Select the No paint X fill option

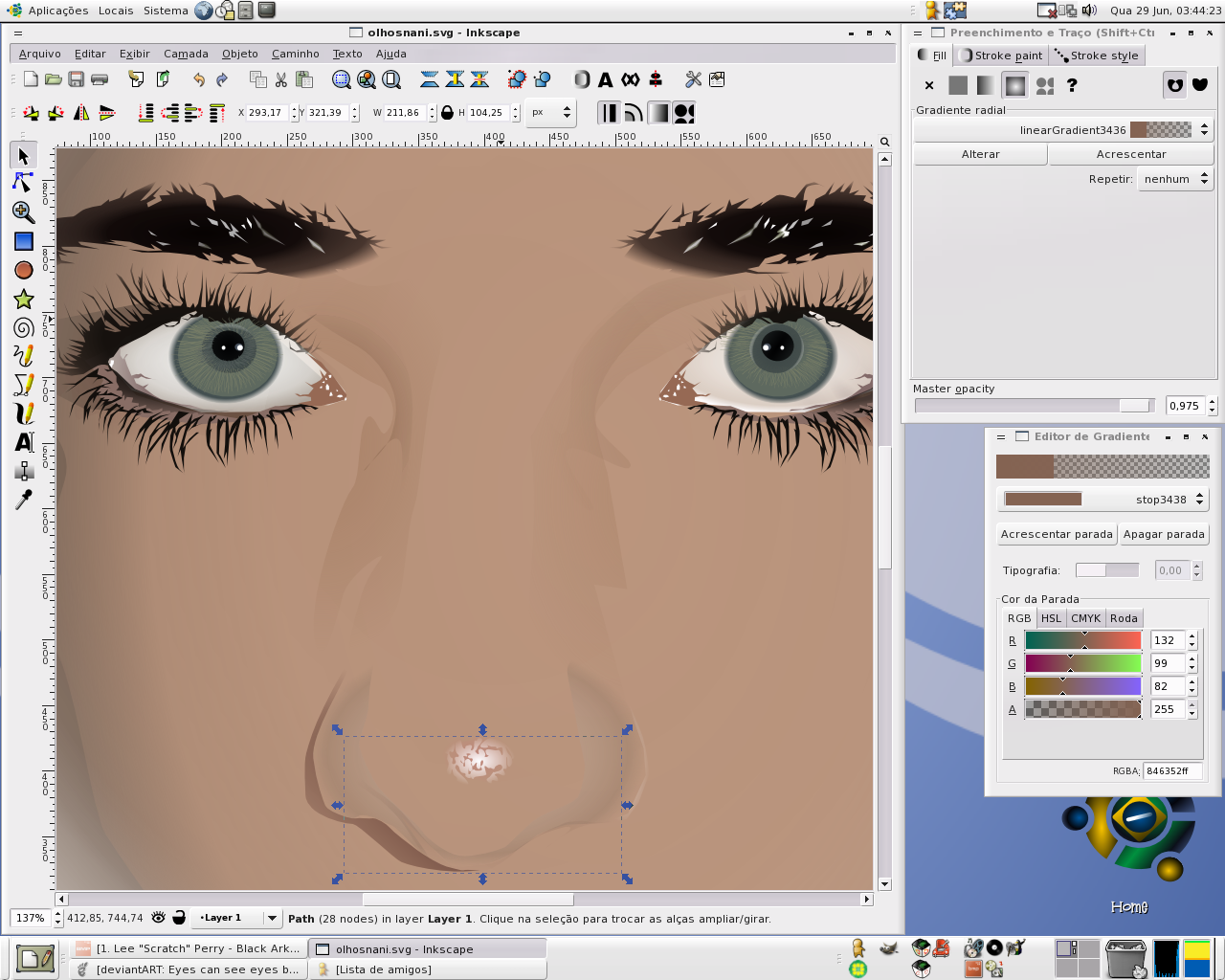[x=928, y=85]
